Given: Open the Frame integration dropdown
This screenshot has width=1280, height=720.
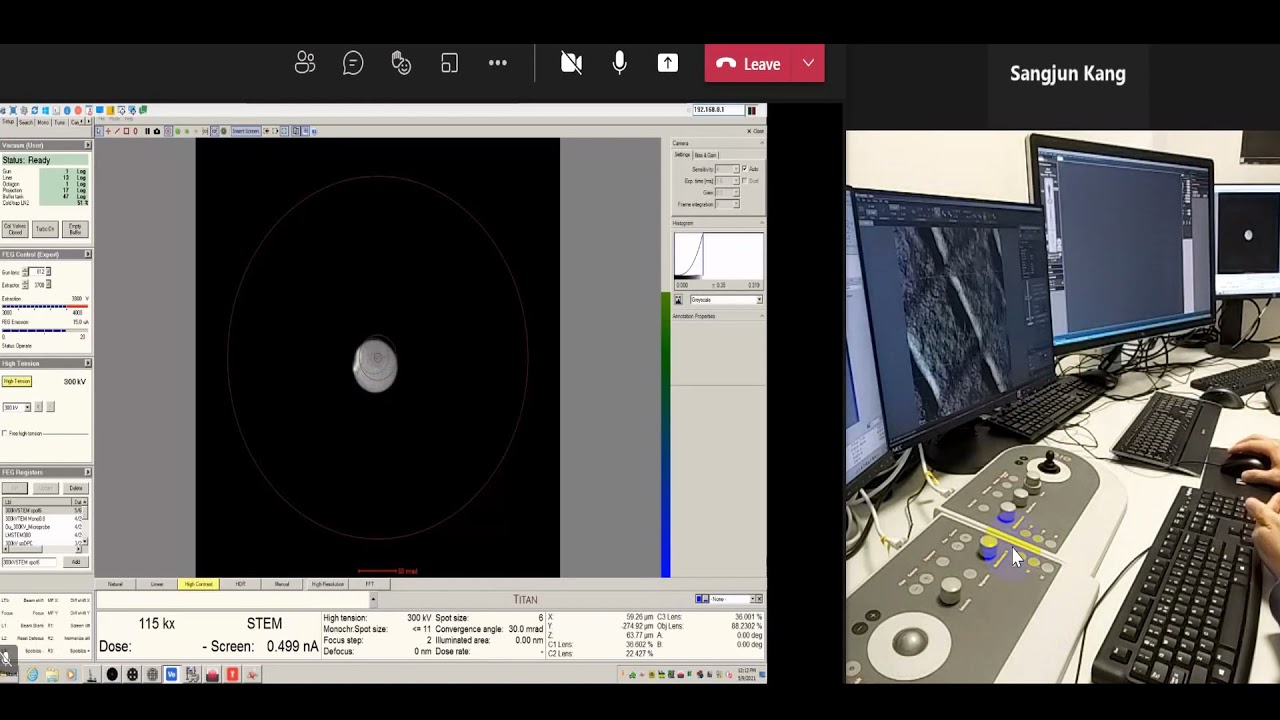Looking at the screenshot, I should (x=727, y=204).
